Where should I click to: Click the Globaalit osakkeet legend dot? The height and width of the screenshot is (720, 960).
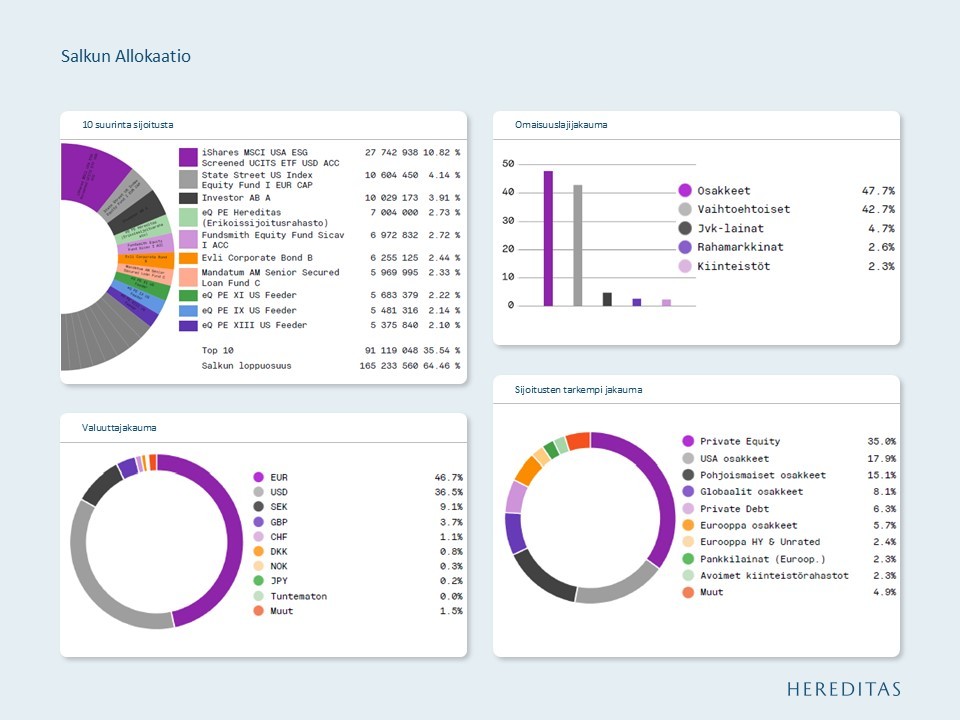click(x=688, y=491)
